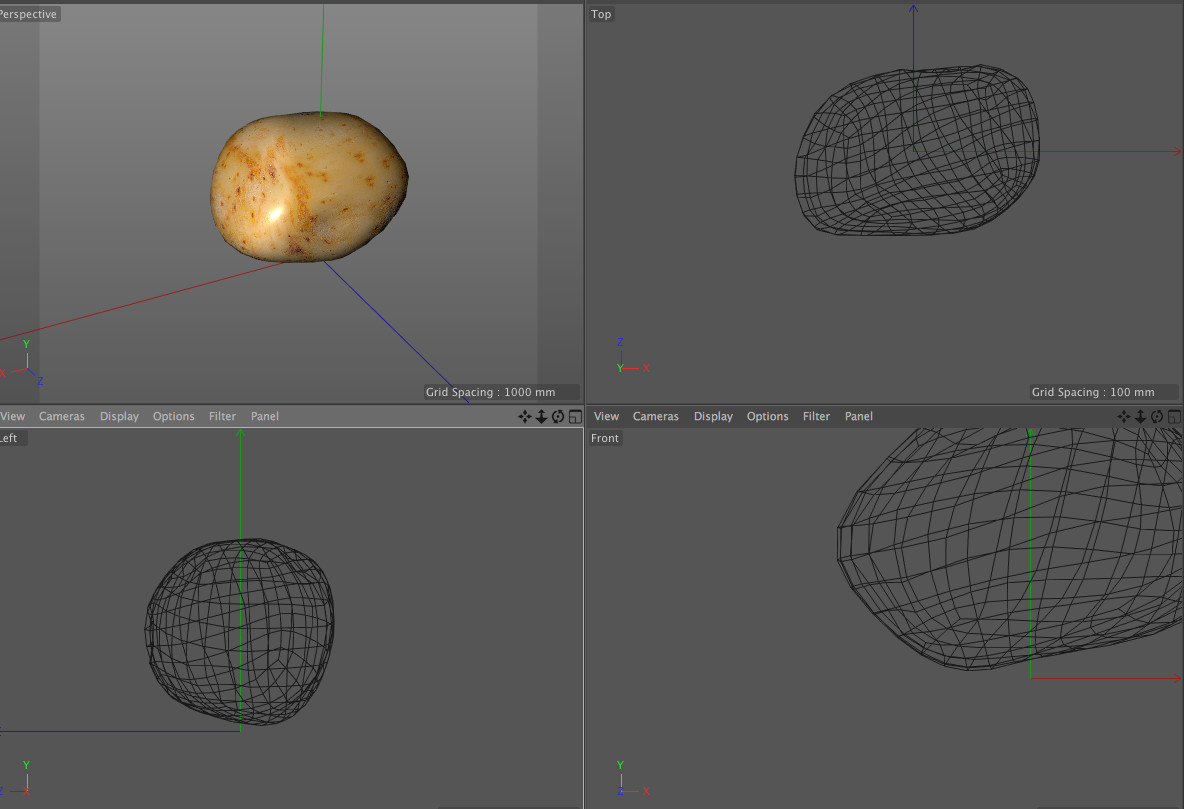Click the zoom camera icon above Left viewport

[x=541, y=417]
